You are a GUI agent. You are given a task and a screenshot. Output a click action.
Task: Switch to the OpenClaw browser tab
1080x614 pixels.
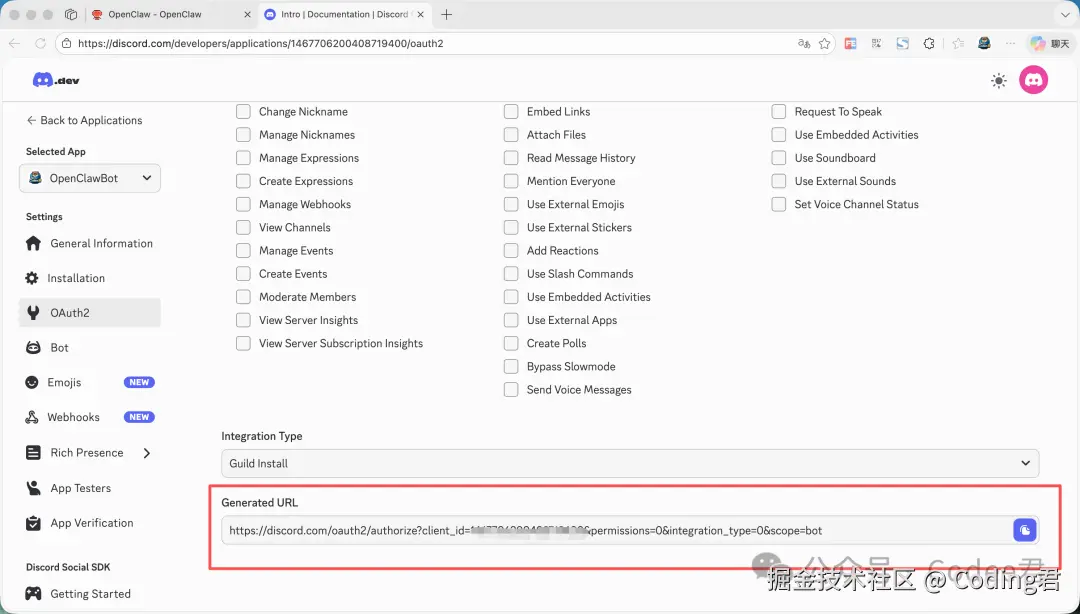[171, 14]
